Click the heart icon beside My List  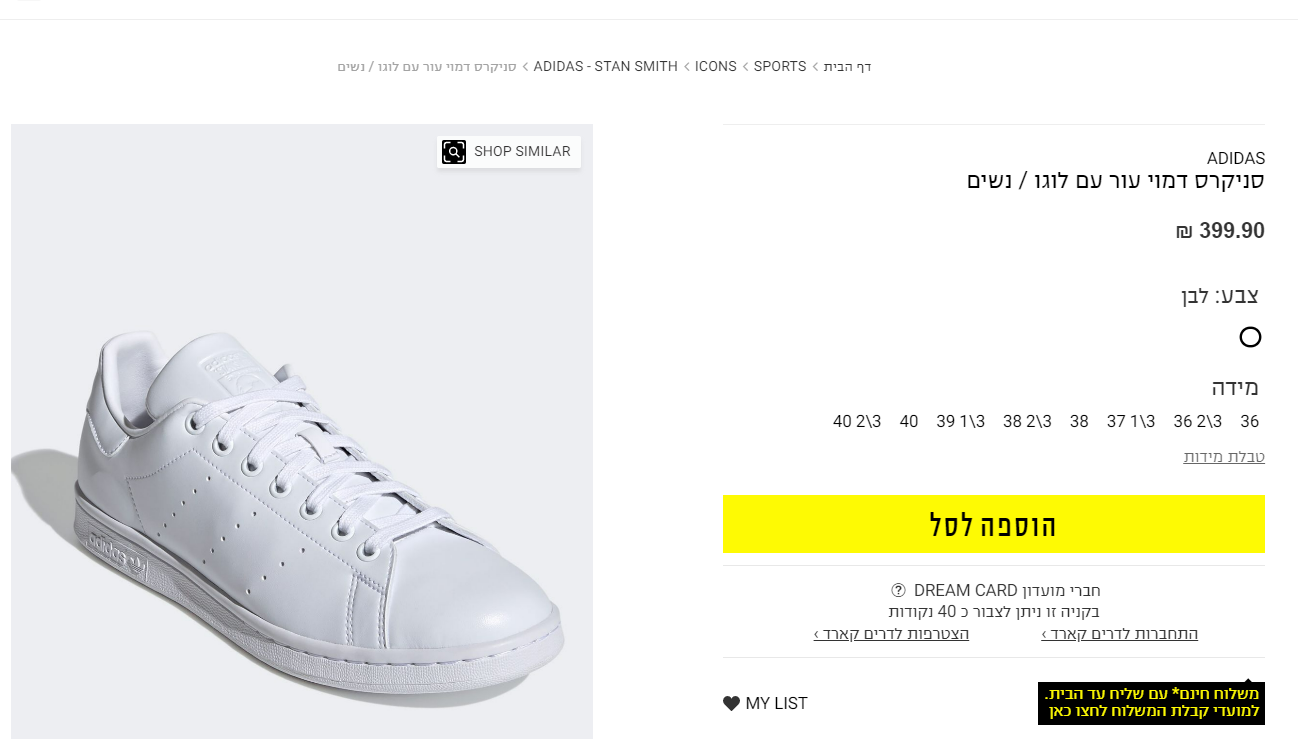click(731, 703)
